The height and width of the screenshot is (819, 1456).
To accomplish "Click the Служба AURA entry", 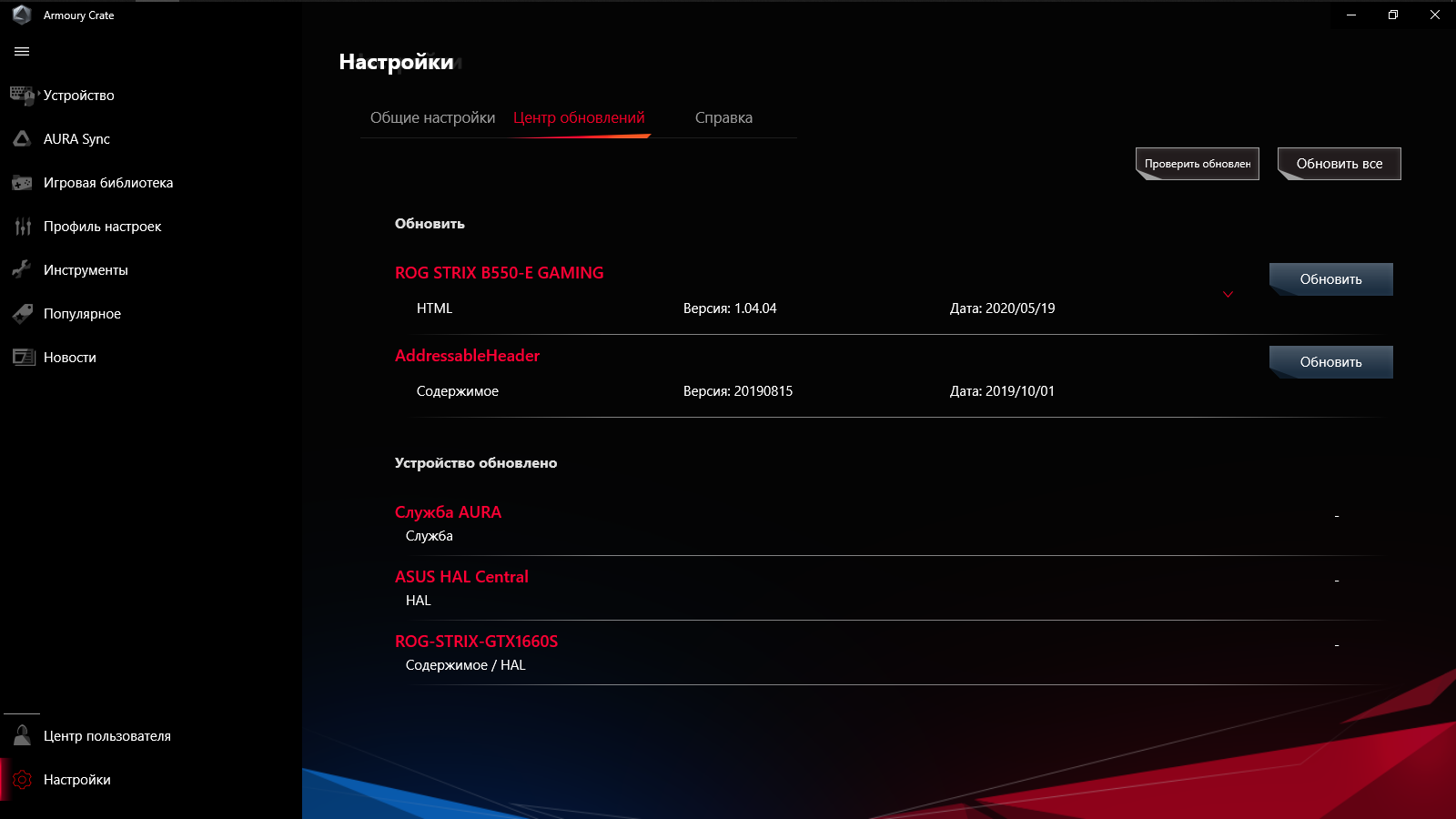I will point(448,512).
